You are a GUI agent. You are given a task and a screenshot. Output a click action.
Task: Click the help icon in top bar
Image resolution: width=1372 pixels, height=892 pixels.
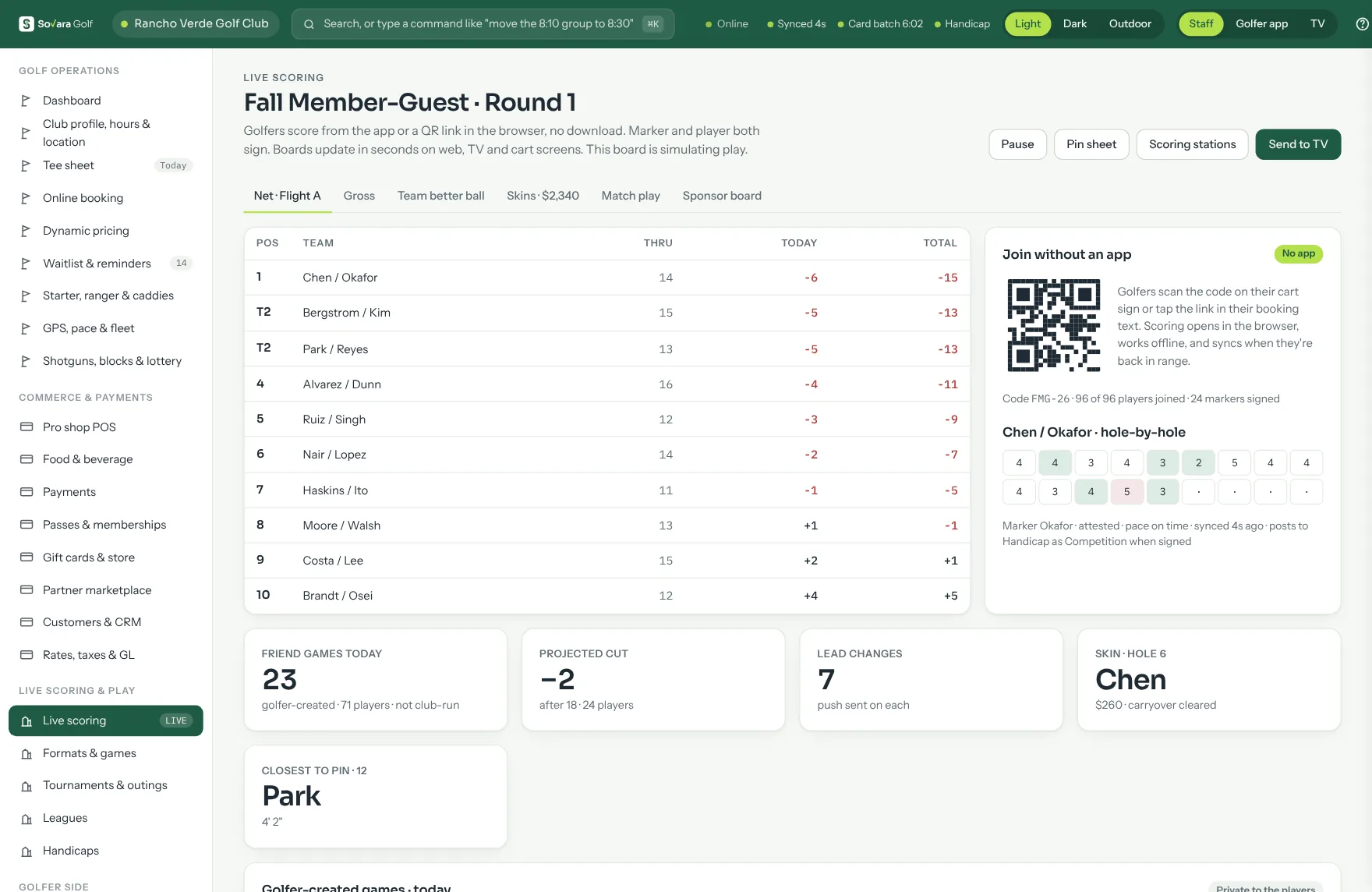point(1362,24)
